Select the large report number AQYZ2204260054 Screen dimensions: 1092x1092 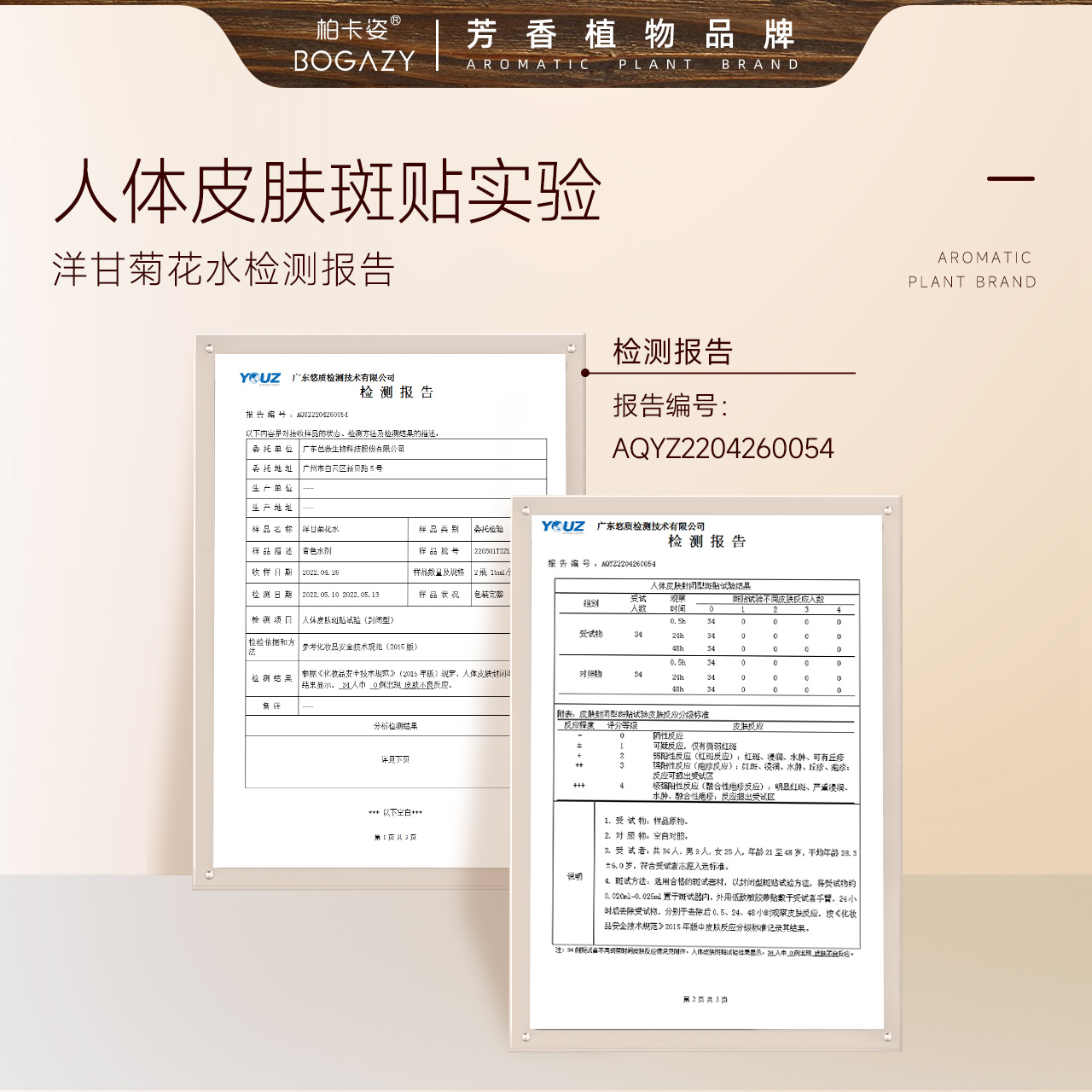tap(723, 449)
